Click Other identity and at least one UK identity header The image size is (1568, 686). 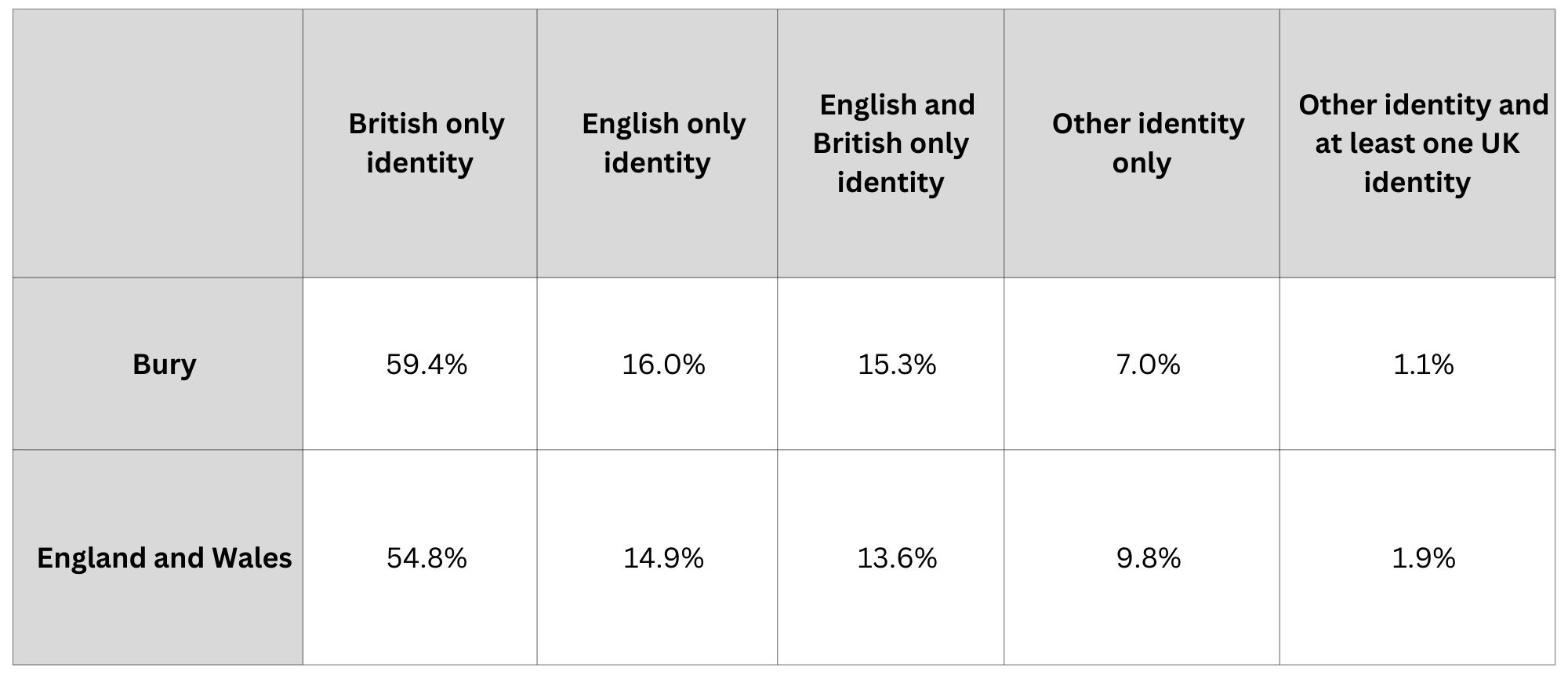tap(1417, 143)
